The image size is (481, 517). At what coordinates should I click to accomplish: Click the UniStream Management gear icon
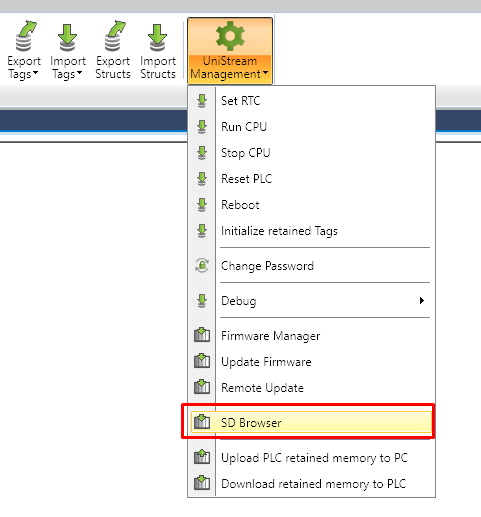point(230,35)
